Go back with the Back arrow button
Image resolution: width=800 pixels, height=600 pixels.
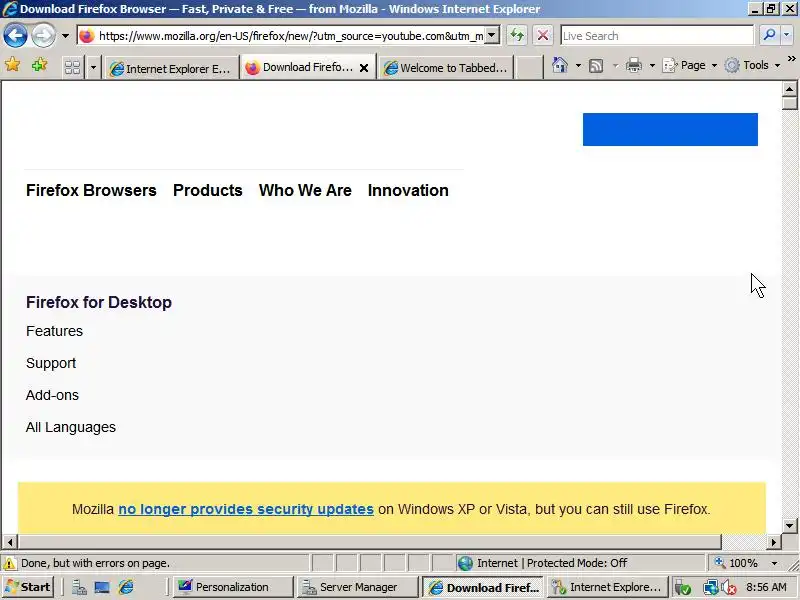pyautogui.click(x=15, y=36)
